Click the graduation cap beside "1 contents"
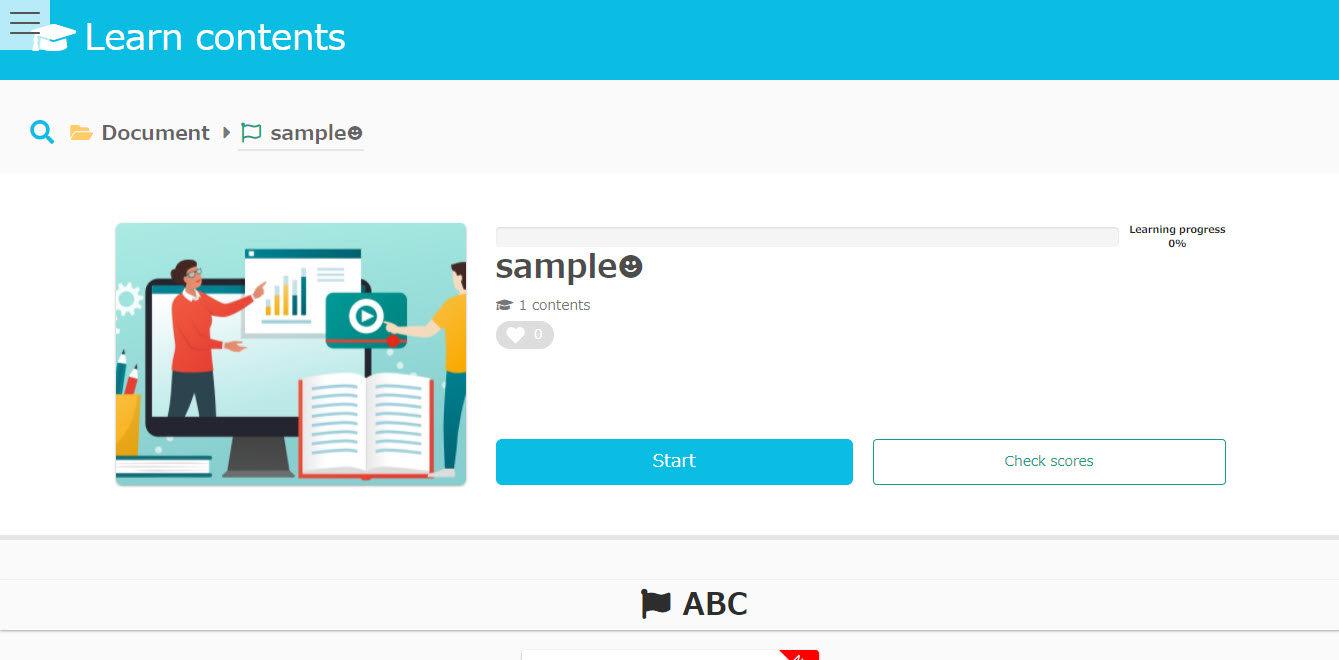The height and width of the screenshot is (660, 1339). [x=504, y=305]
